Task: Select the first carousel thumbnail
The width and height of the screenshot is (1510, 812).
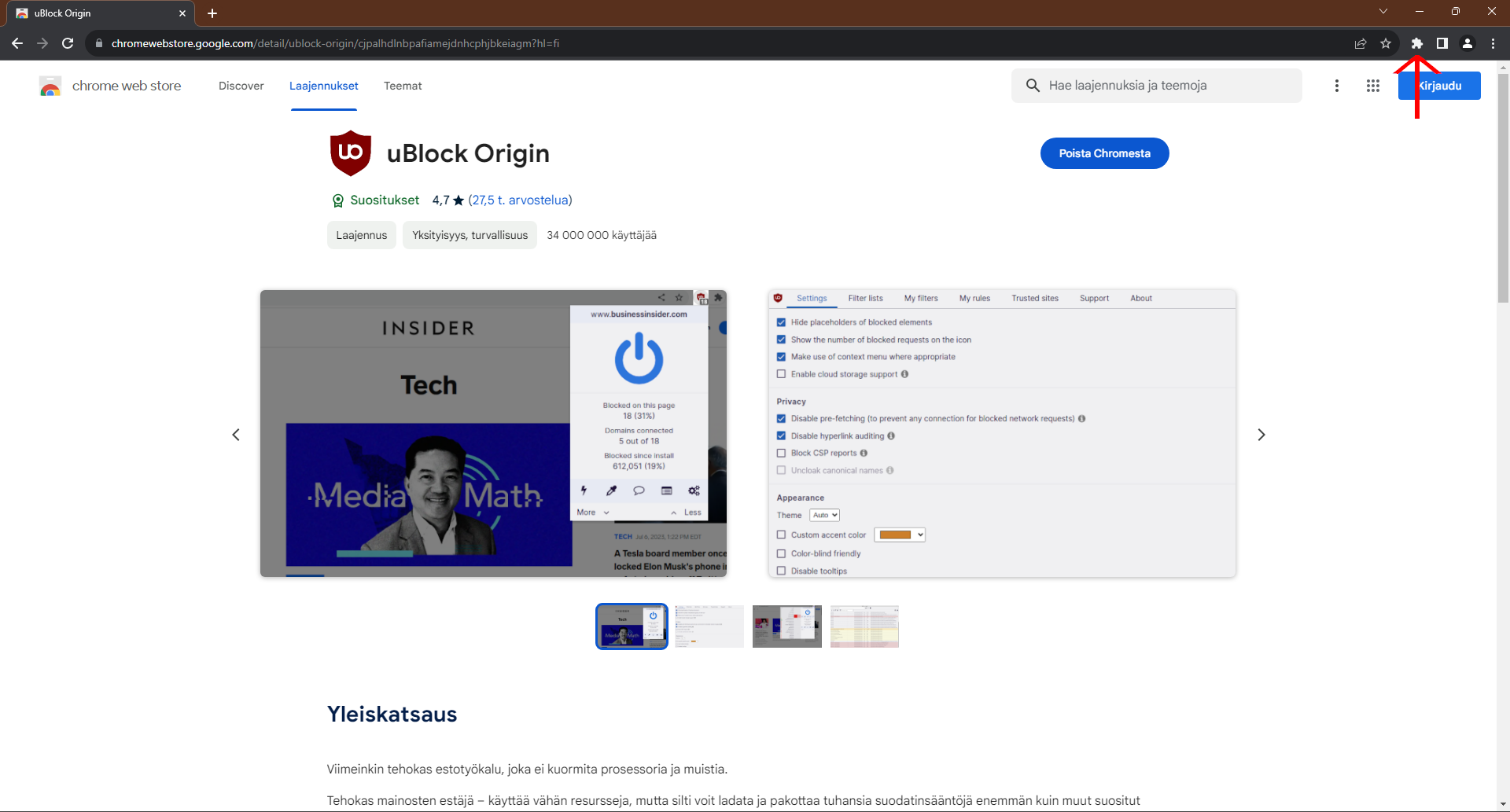Action: [x=632, y=626]
